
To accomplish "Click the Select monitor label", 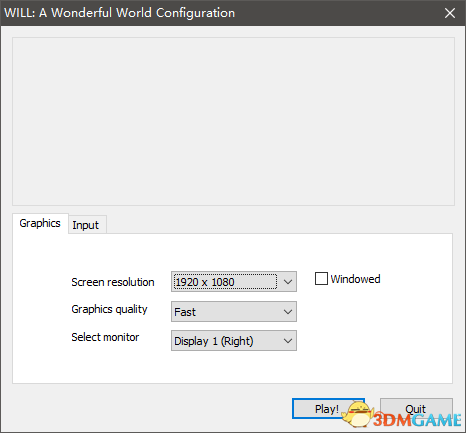I will (105, 337).
